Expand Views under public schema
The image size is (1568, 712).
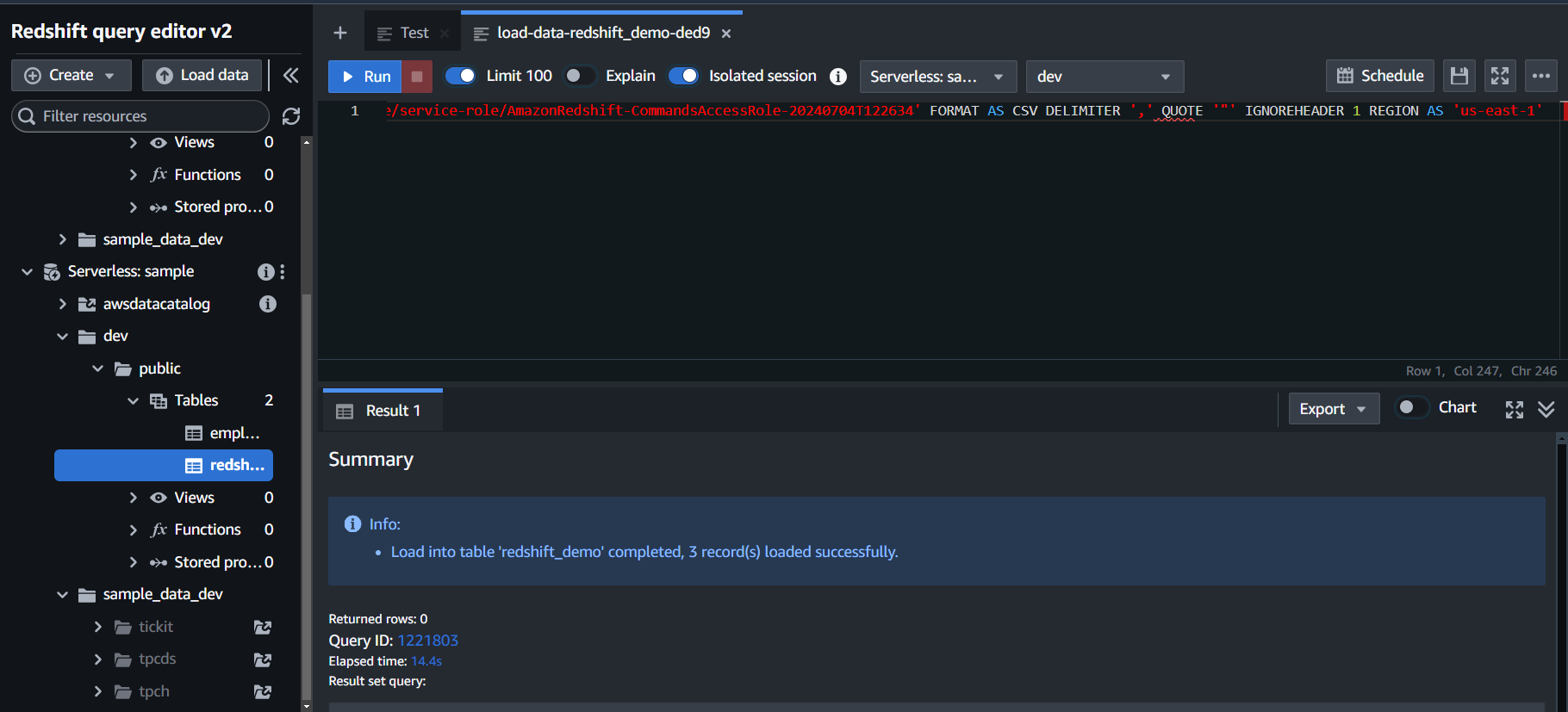click(133, 498)
